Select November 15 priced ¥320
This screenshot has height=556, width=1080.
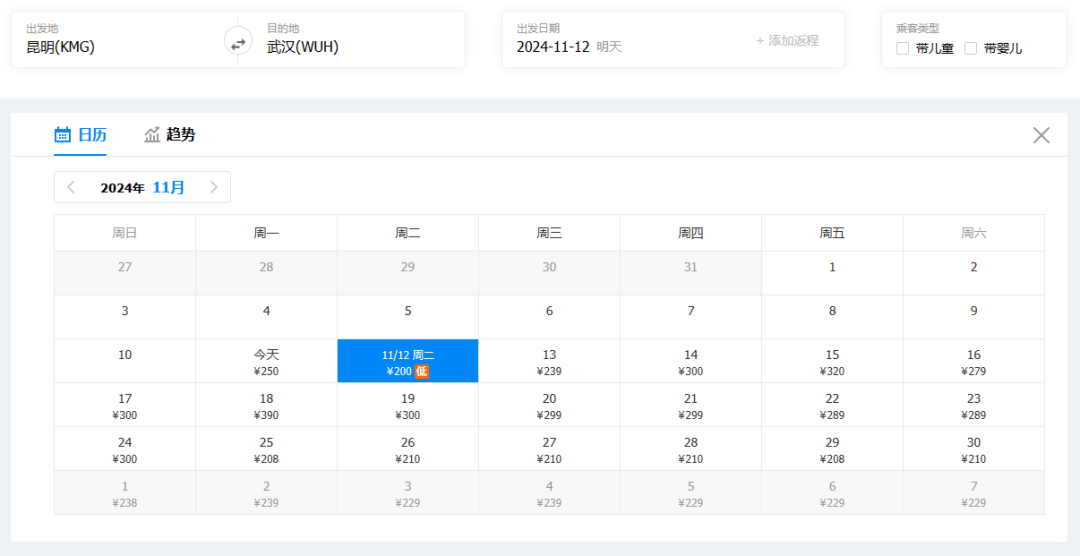point(832,361)
